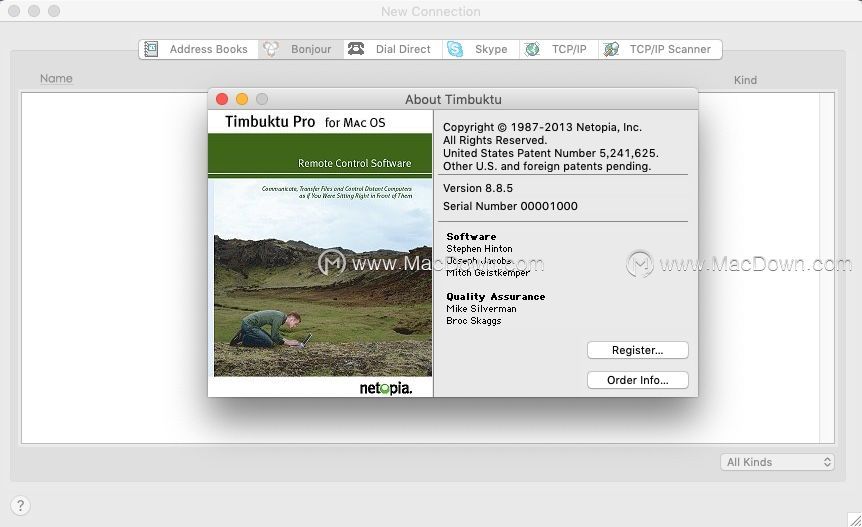Viewport: 862px width, 527px height.
Task: Switch to the TCP/IP tab
Action: (x=558, y=49)
